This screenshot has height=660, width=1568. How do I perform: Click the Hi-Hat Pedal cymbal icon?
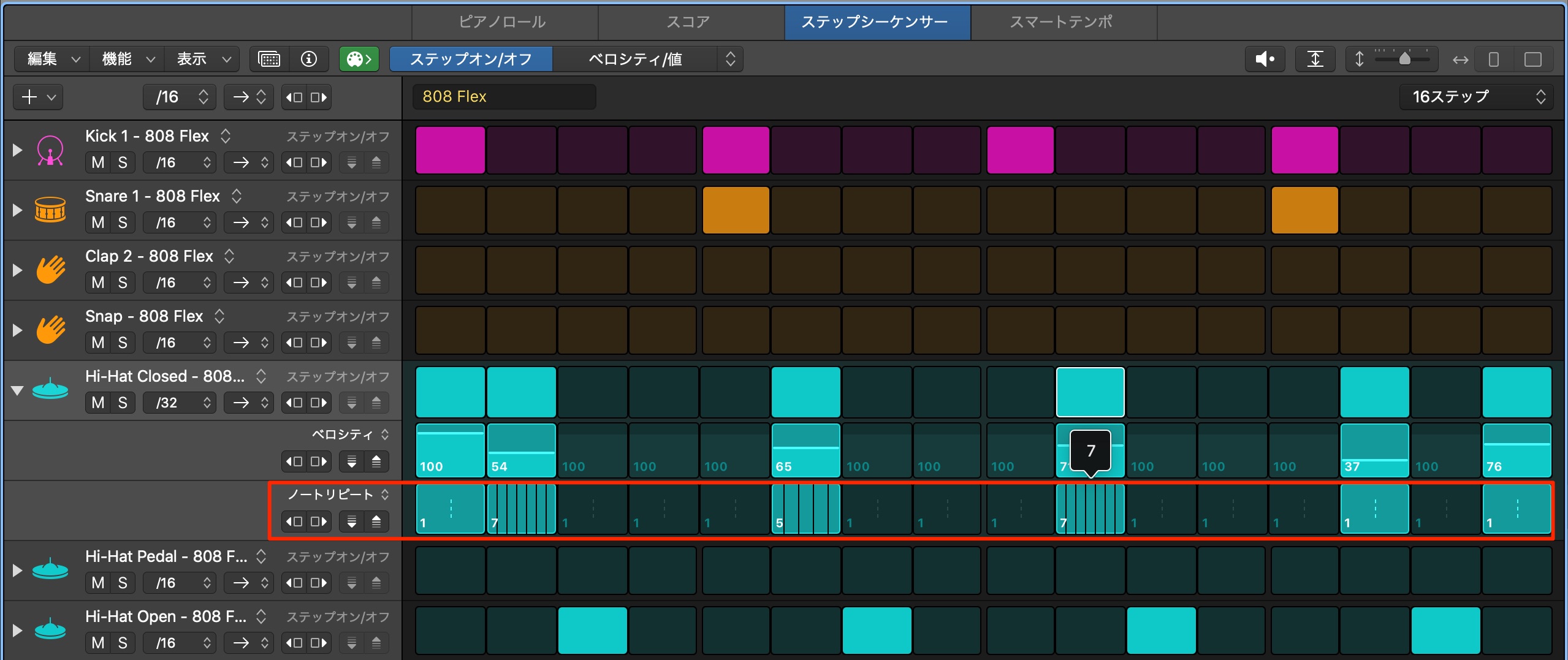50,570
